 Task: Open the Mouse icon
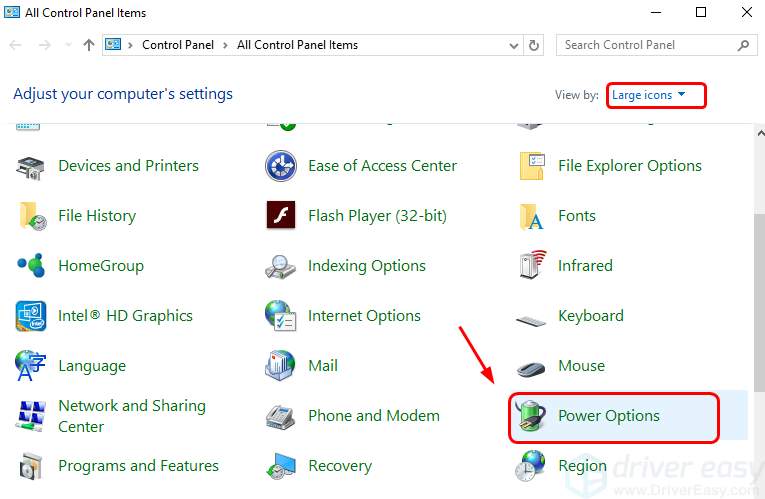531,368
